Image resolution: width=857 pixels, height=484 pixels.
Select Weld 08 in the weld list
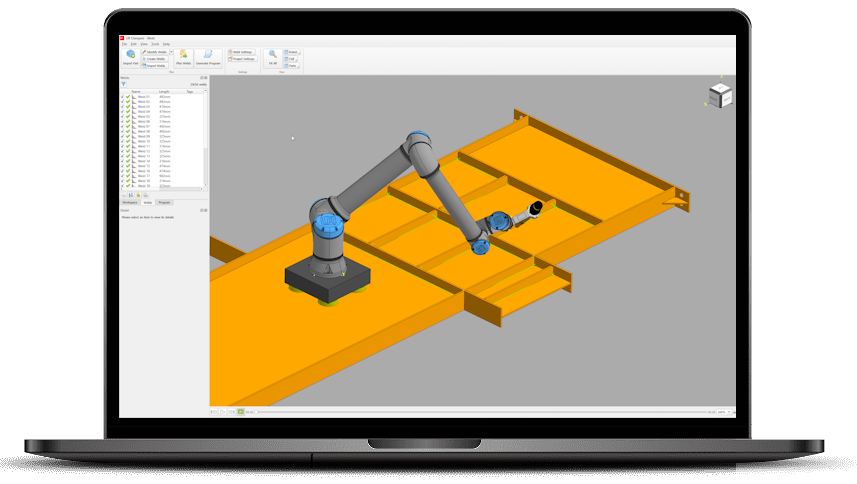pyautogui.click(x=144, y=132)
